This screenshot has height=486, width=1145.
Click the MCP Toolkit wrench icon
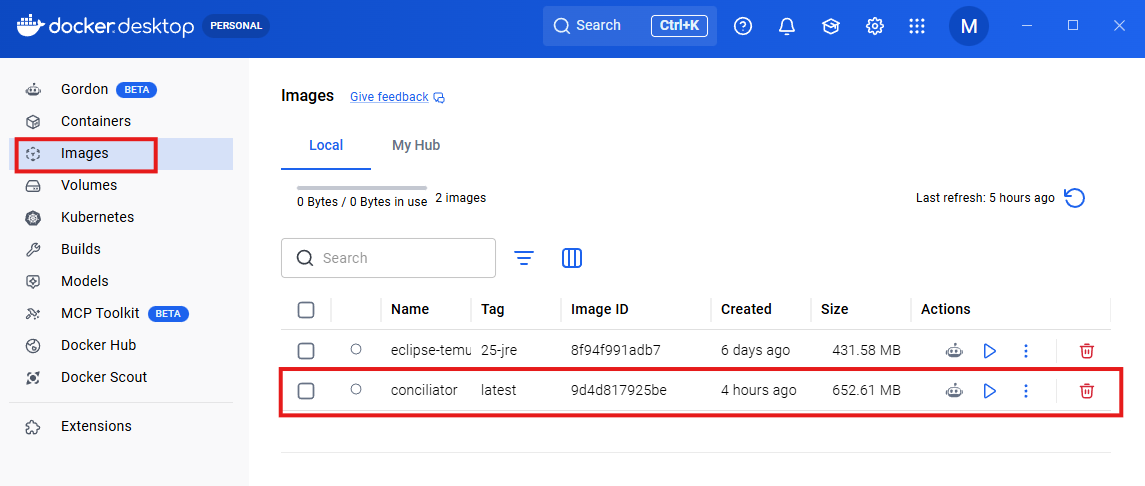pyautogui.click(x=33, y=314)
